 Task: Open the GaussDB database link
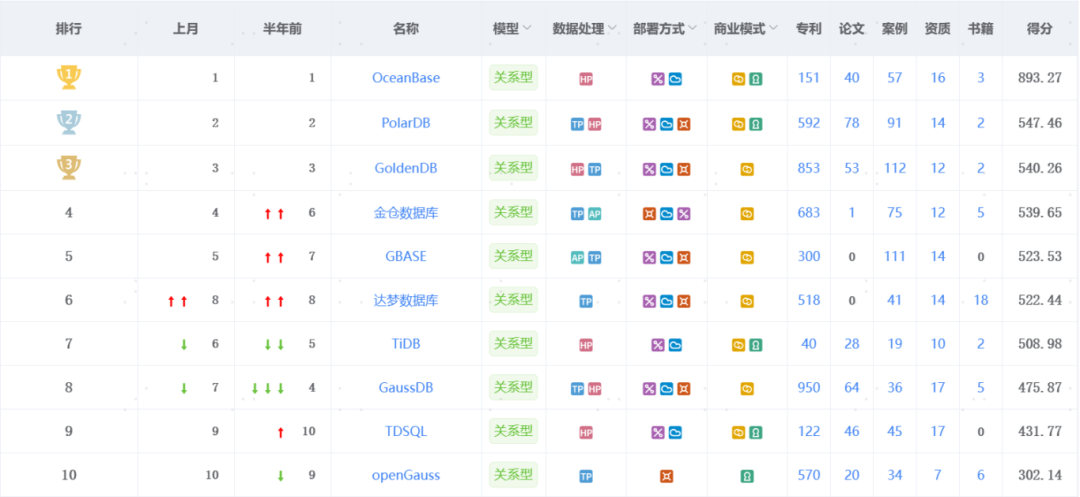[x=406, y=388]
